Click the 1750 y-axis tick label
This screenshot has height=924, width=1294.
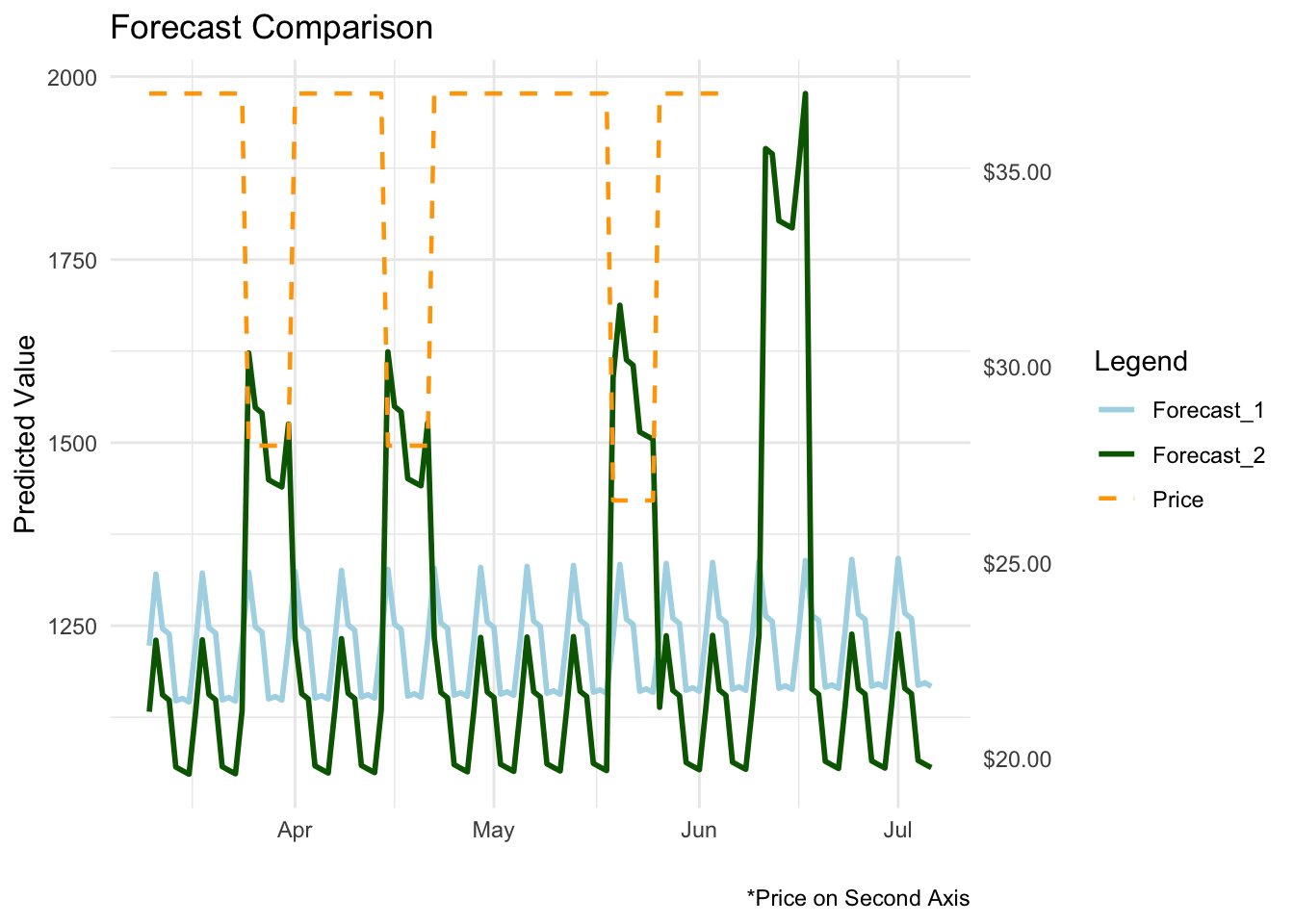click(x=72, y=260)
